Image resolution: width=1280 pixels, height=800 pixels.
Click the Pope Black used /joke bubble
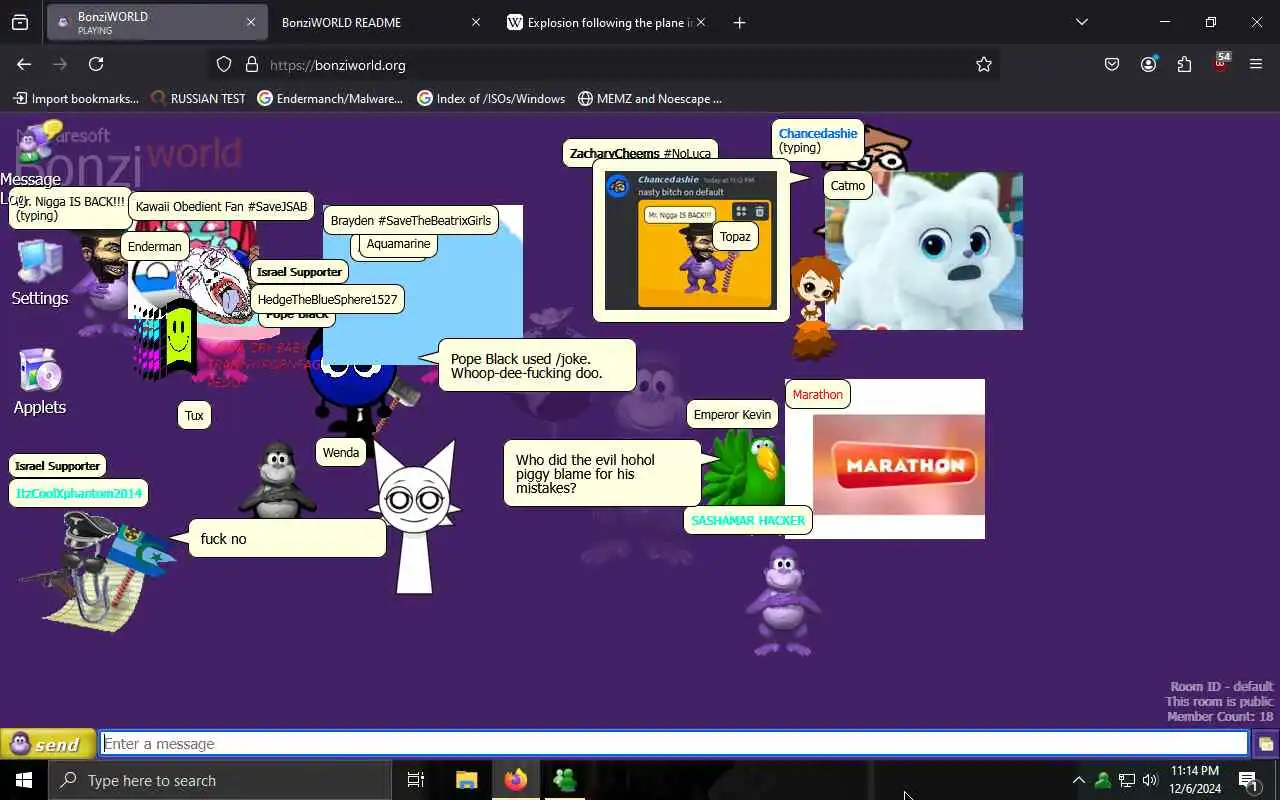[x=537, y=366]
